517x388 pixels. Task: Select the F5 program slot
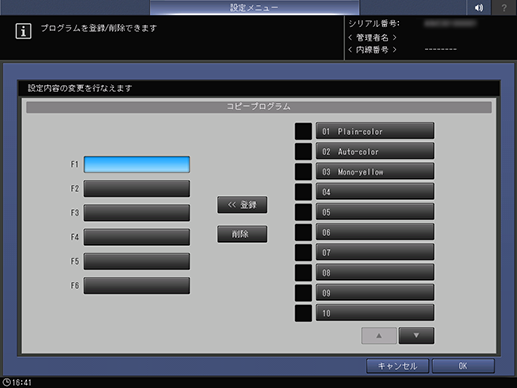pyautogui.click(x=137, y=261)
